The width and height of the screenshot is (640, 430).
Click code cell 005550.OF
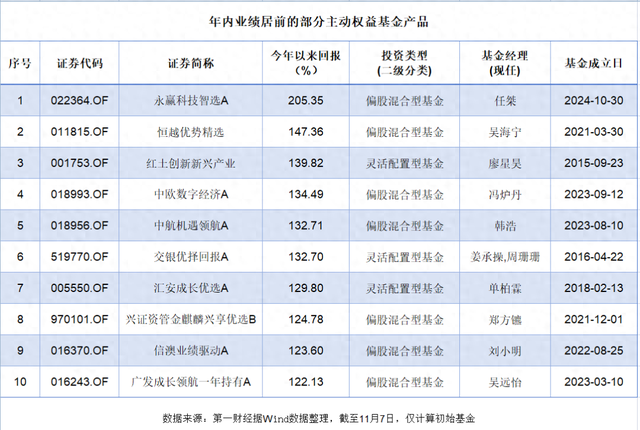coord(80,288)
